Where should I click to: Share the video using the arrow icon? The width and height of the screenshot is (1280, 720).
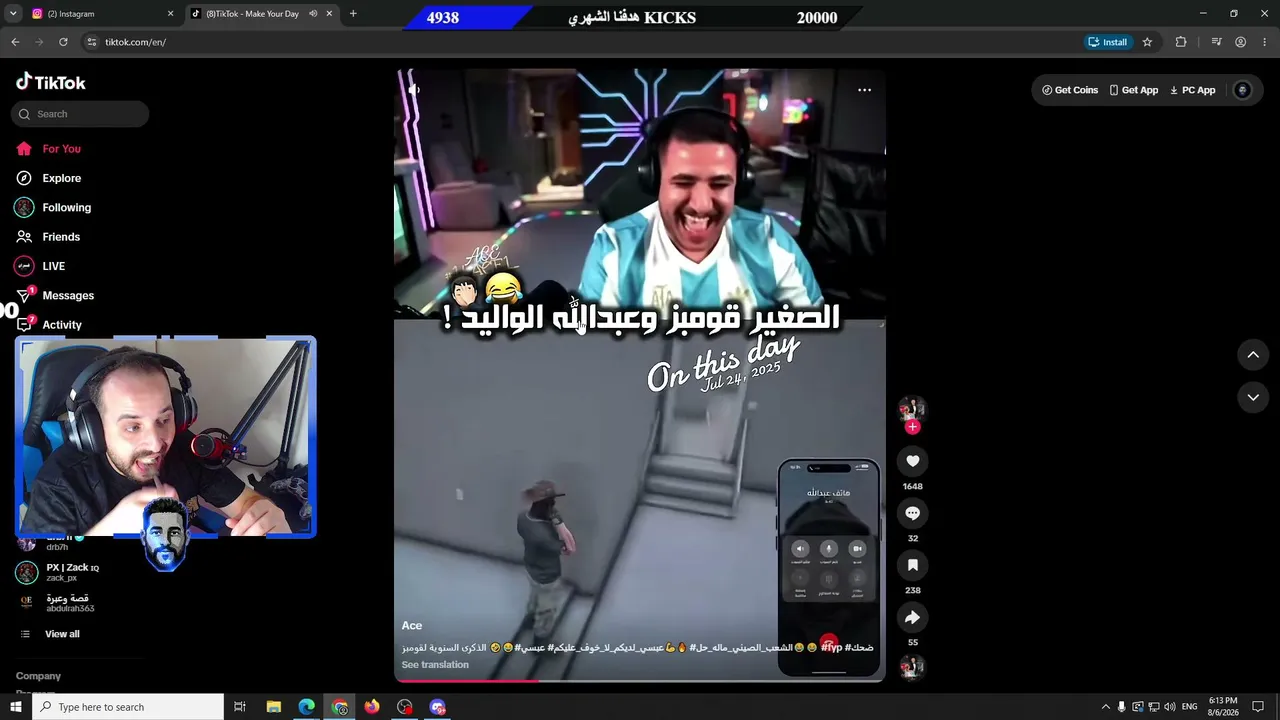[x=912, y=617]
